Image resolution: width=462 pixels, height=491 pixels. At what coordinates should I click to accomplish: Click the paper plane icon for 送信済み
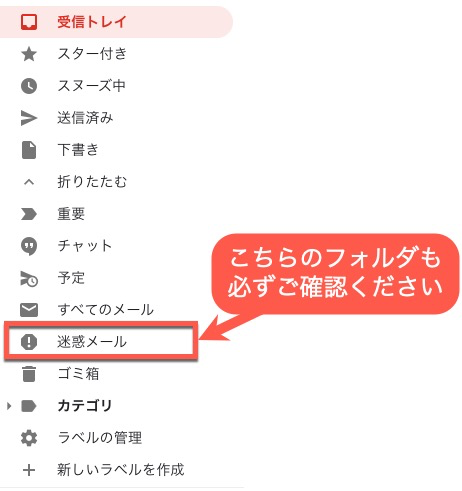(29, 118)
